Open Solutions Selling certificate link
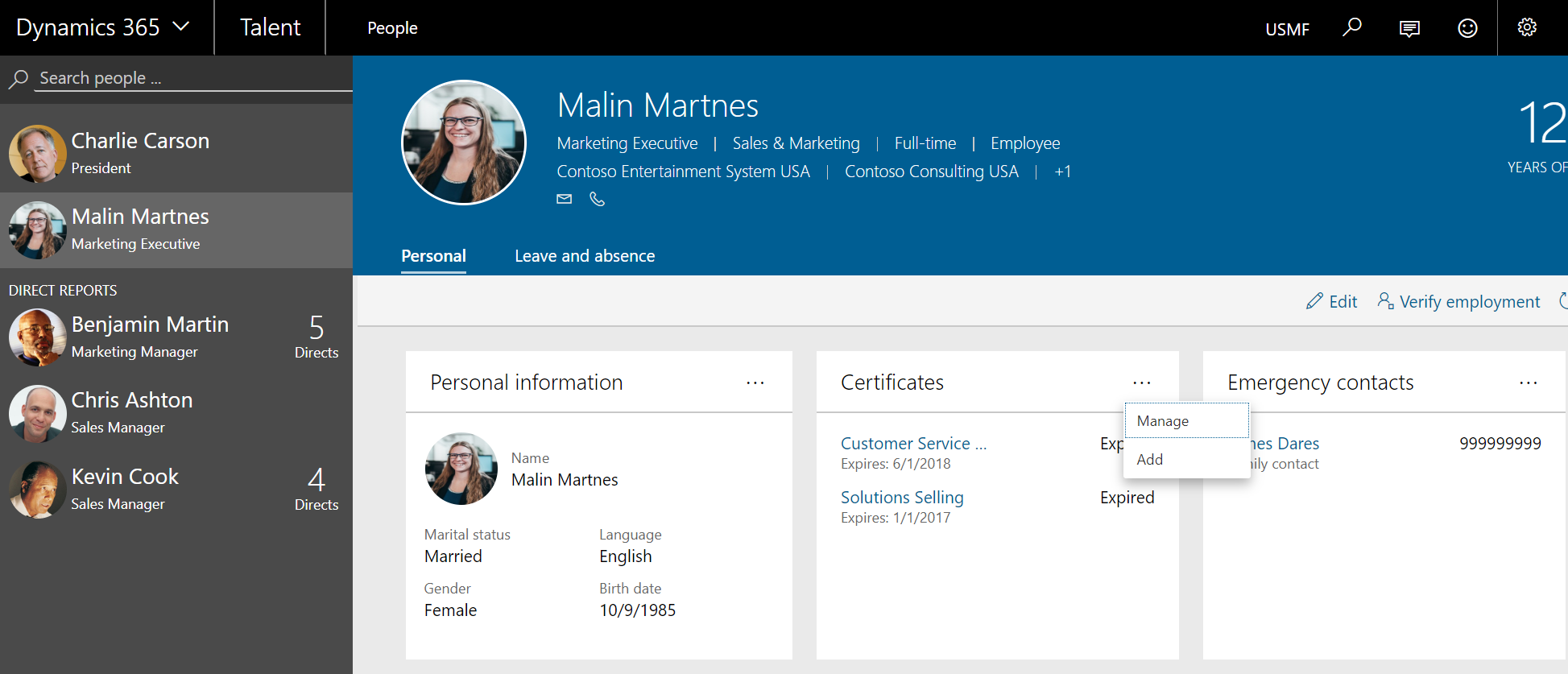 (902, 498)
